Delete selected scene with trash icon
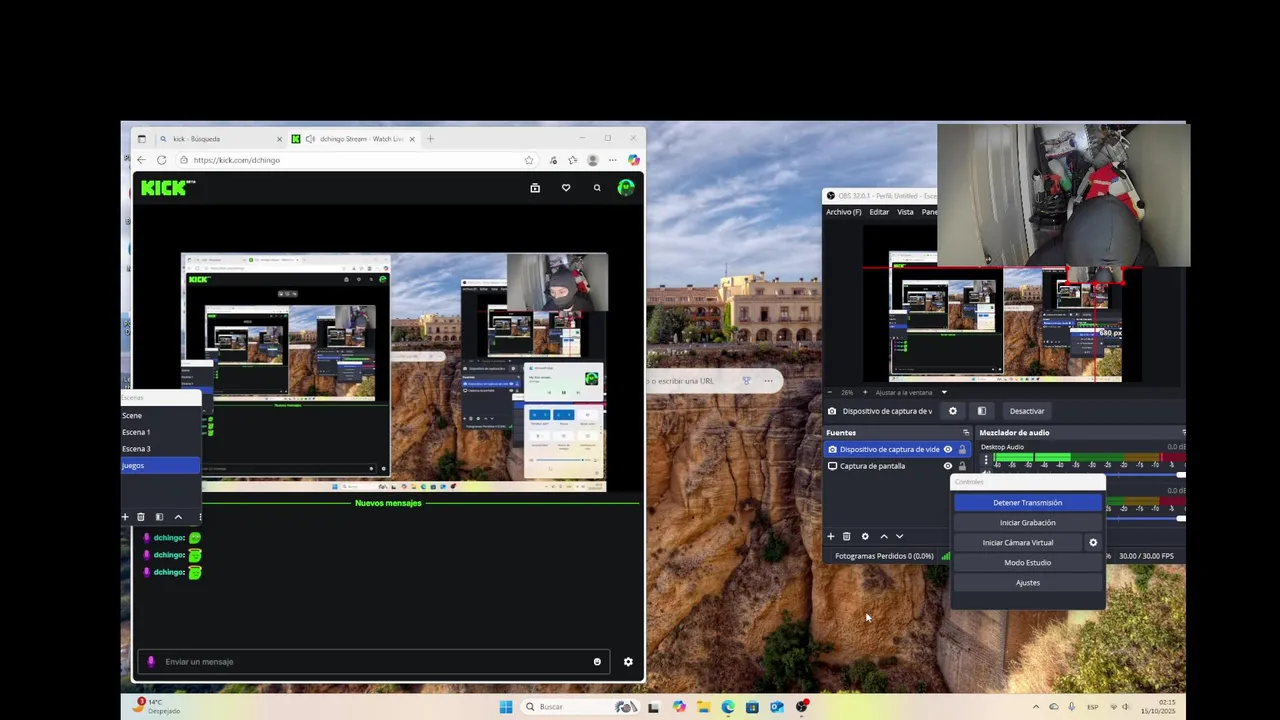Image resolution: width=1280 pixels, height=720 pixels. (x=141, y=517)
